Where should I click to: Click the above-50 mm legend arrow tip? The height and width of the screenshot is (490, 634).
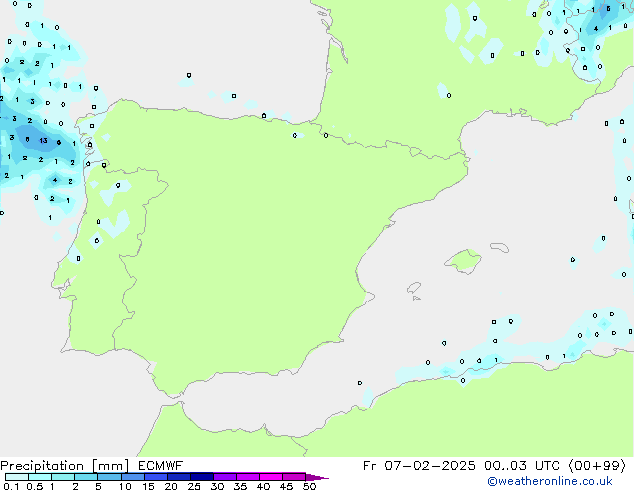[x=317, y=477]
